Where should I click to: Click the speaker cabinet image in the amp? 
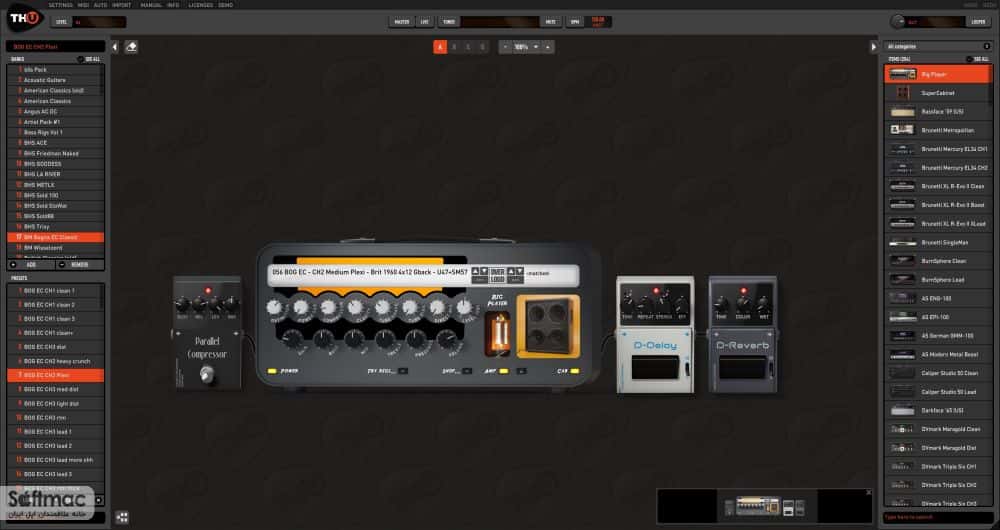point(548,325)
